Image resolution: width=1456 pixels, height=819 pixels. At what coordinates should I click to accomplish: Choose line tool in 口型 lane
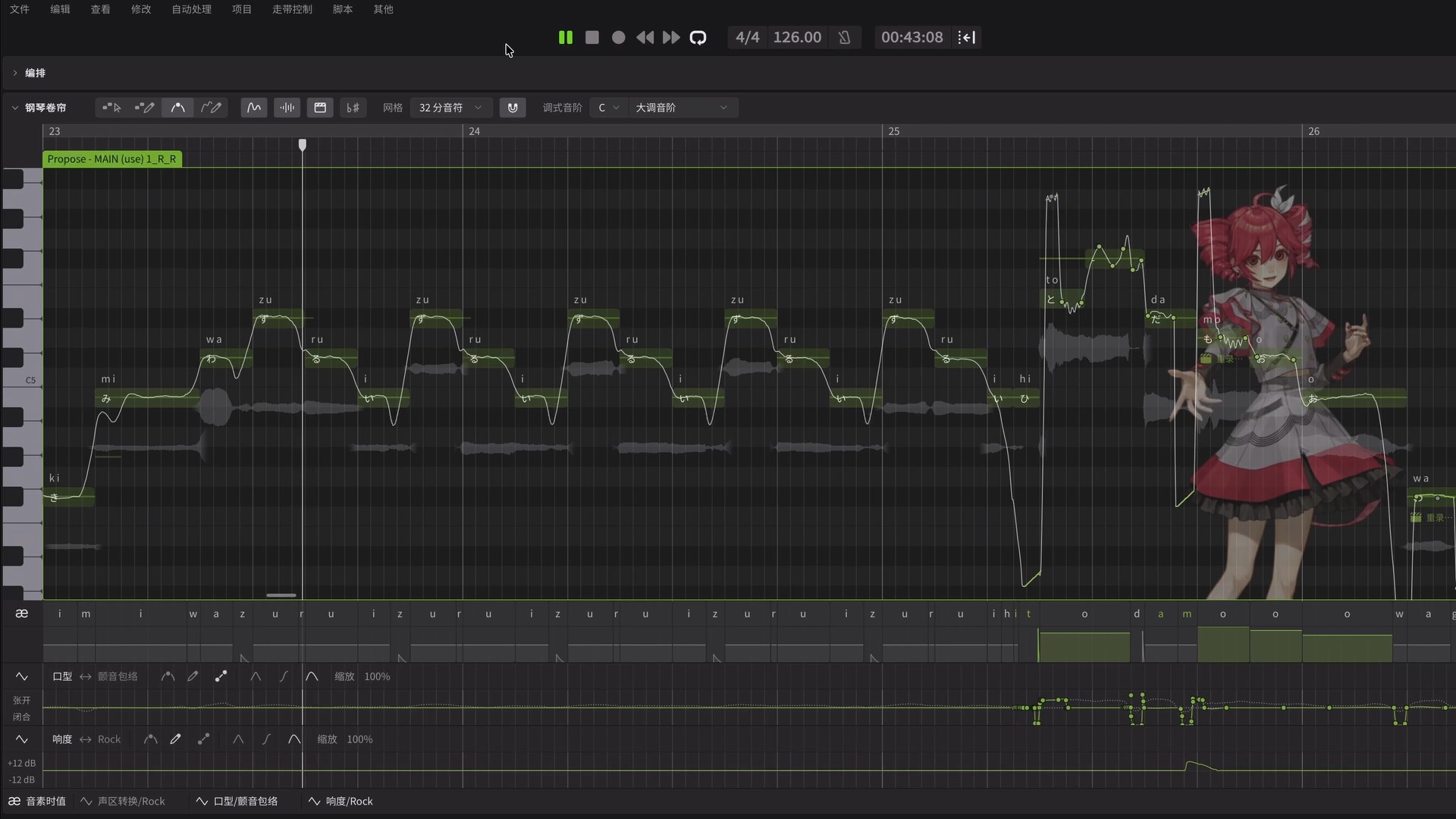pos(221,676)
